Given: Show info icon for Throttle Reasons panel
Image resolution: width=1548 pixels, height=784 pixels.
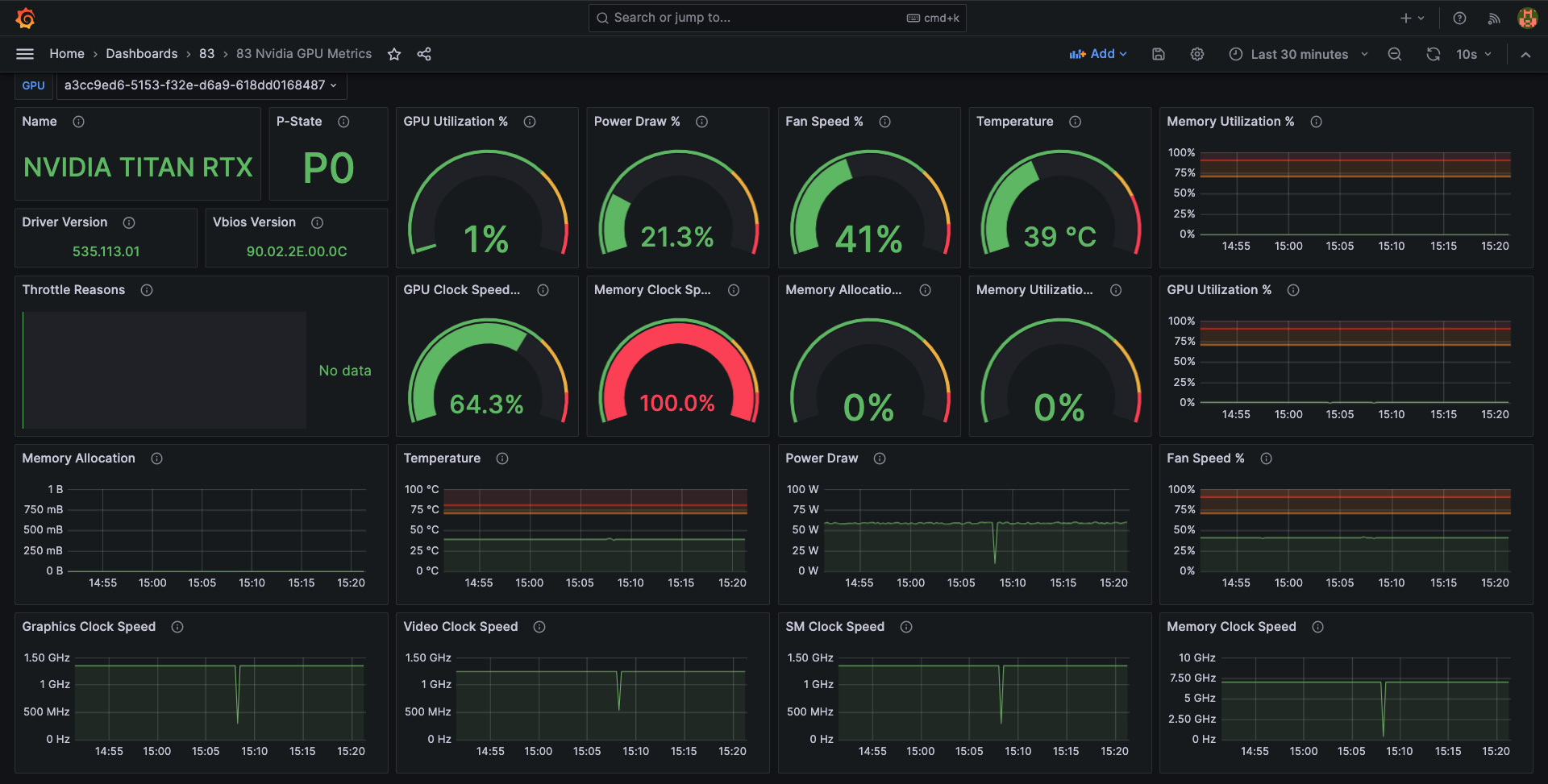Looking at the screenshot, I should click(x=147, y=290).
